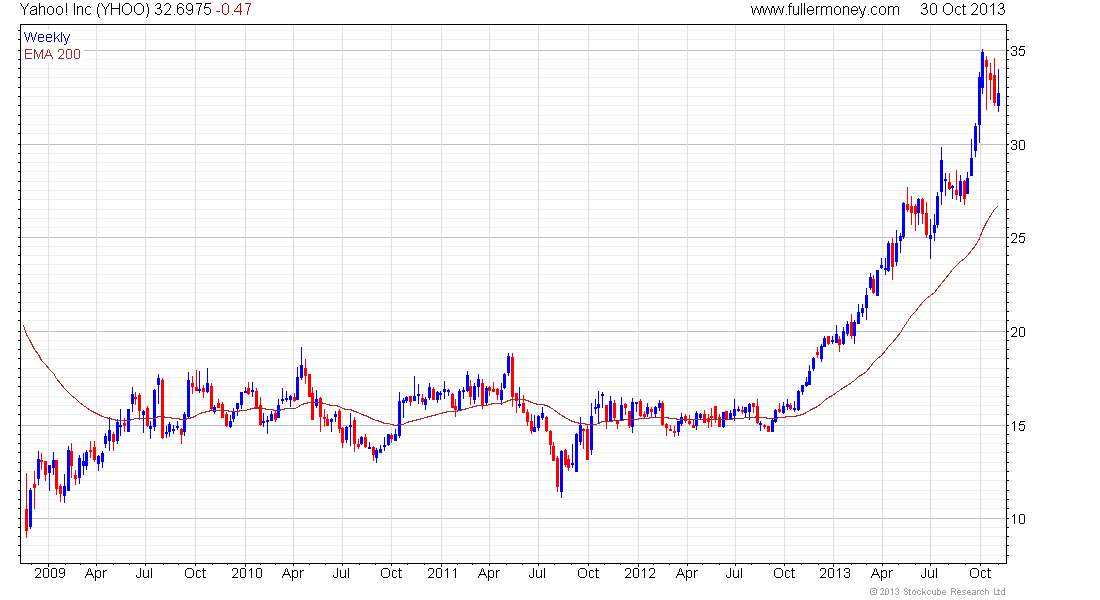The height and width of the screenshot is (600, 1100).
Task: Open the www.fullermoney.com link text
Action: (x=825, y=10)
